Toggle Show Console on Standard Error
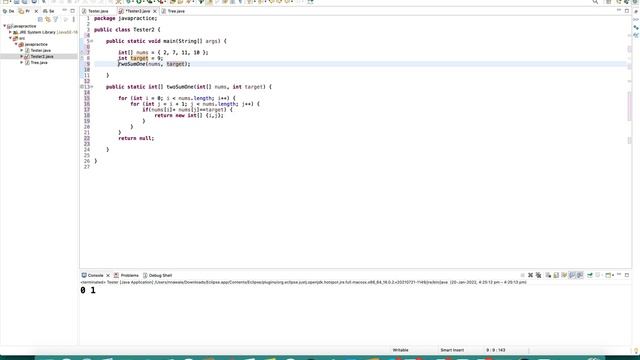The image size is (640, 360). [x=580, y=276]
